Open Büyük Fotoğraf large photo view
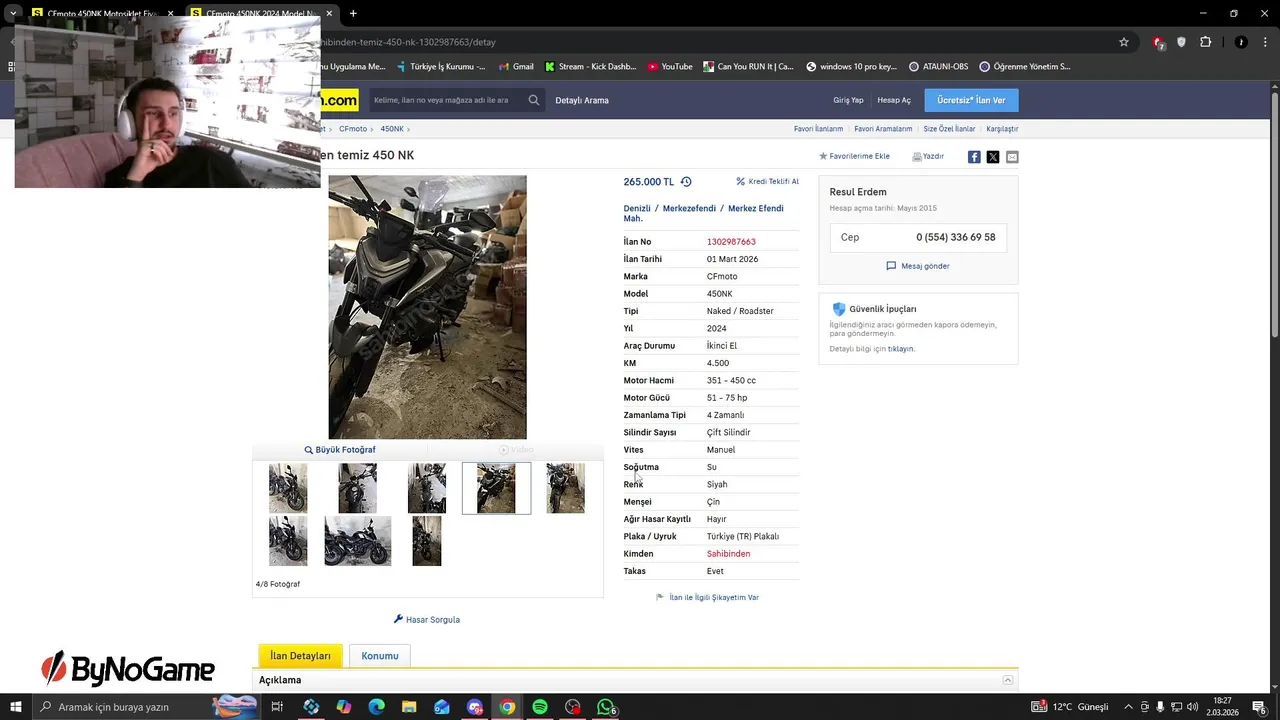The width and height of the screenshot is (1280, 720). tap(340, 450)
